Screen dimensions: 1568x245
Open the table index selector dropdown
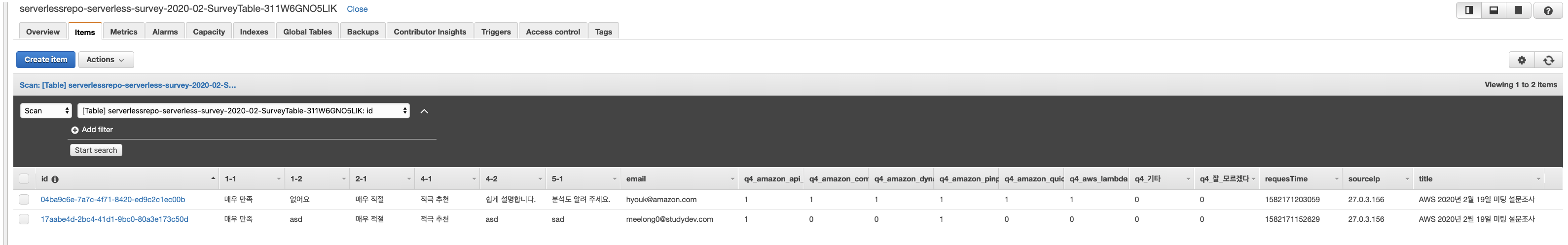[244, 110]
